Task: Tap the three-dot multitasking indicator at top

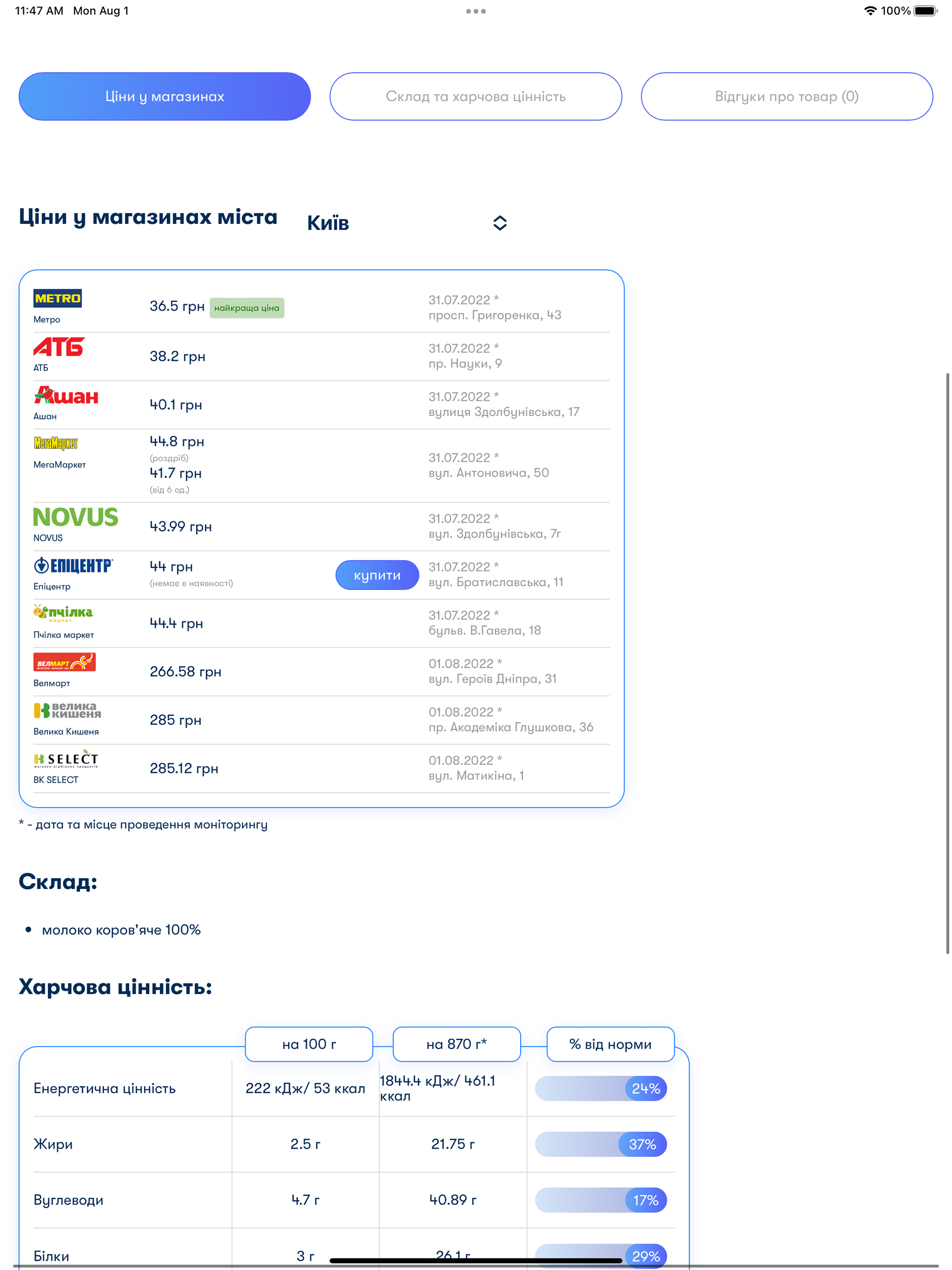Action: coord(476,11)
